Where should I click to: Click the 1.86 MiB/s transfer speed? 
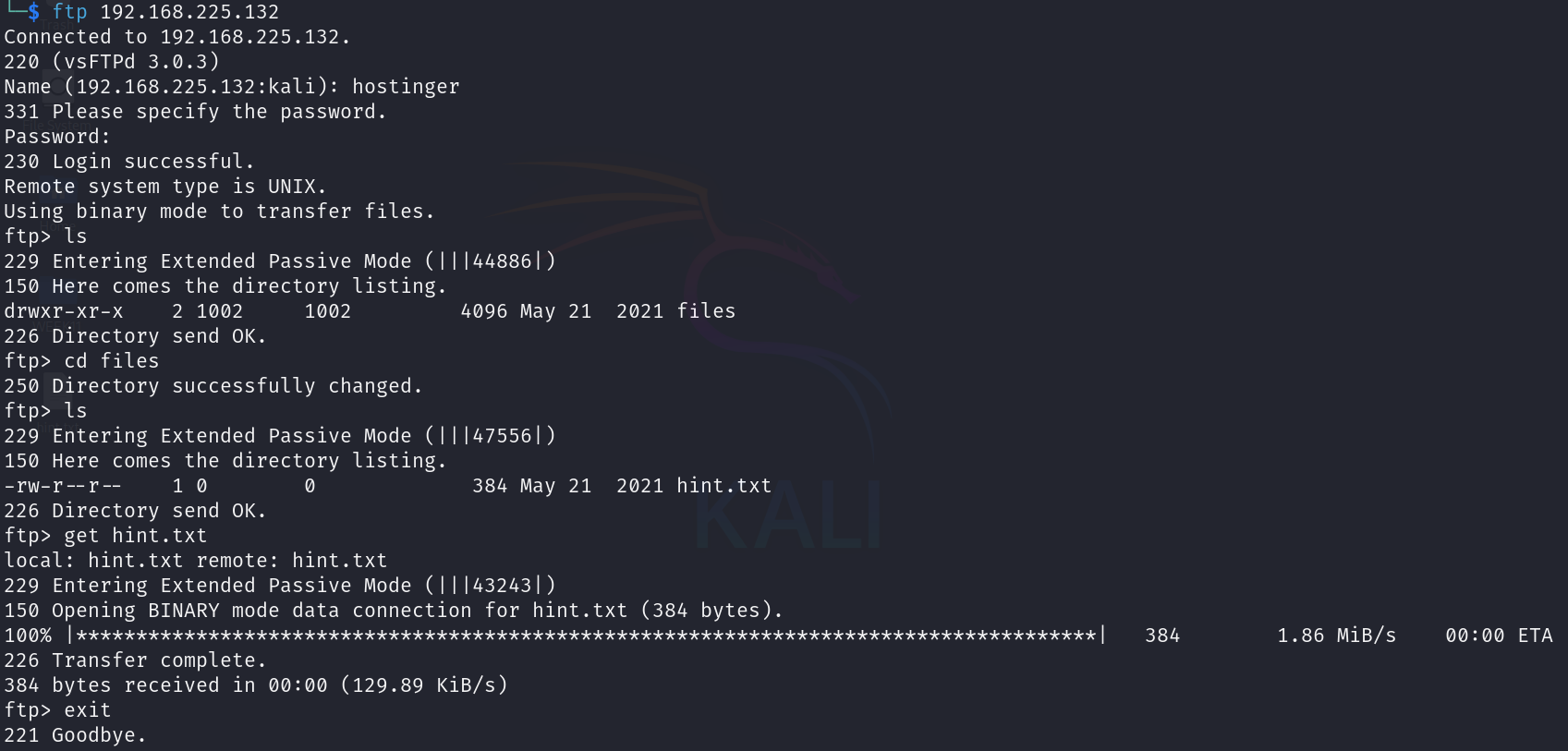[x=1337, y=636]
